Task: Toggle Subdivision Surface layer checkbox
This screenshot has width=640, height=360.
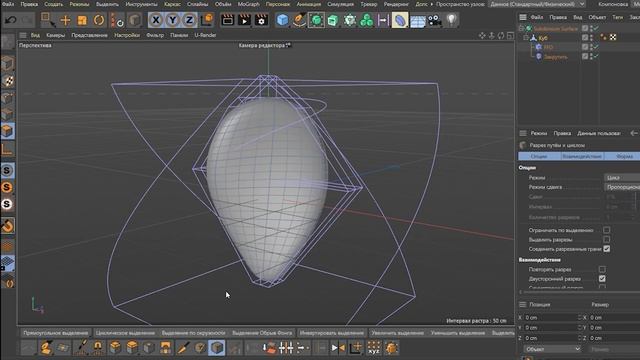Action: pyautogui.click(x=585, y=28)
